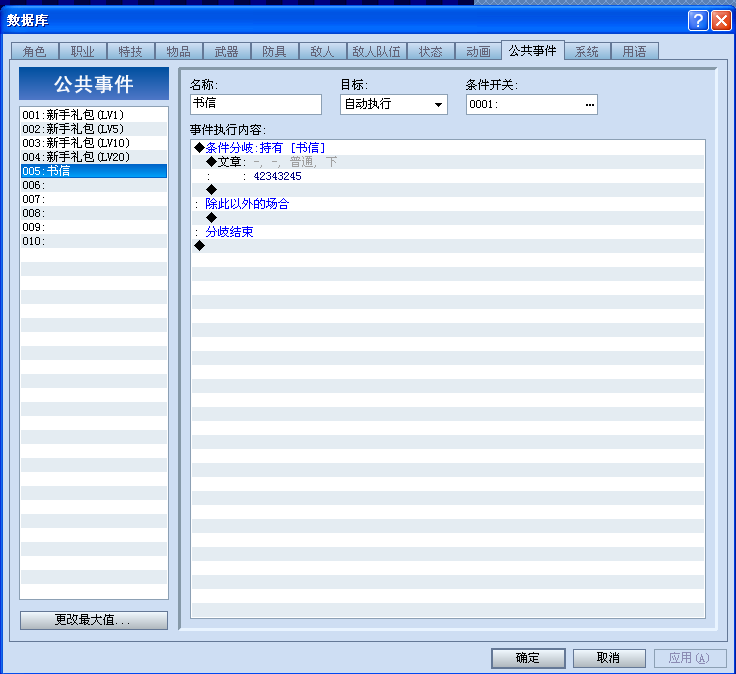Select the 防具 tab
Image resolution: width=736 pixels, height=674 pixels.
tap(275, 51)
